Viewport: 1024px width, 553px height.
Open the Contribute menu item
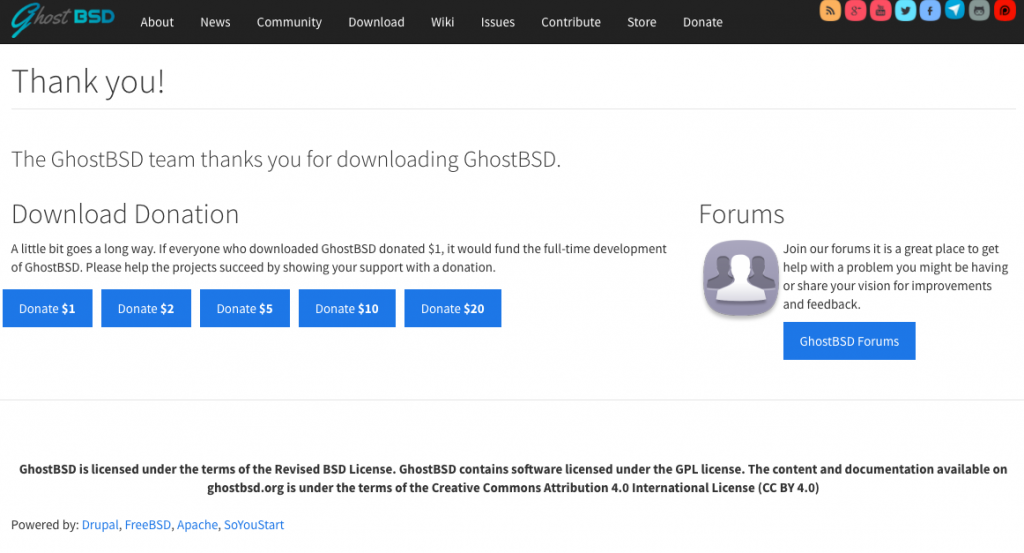pos(571,22)
